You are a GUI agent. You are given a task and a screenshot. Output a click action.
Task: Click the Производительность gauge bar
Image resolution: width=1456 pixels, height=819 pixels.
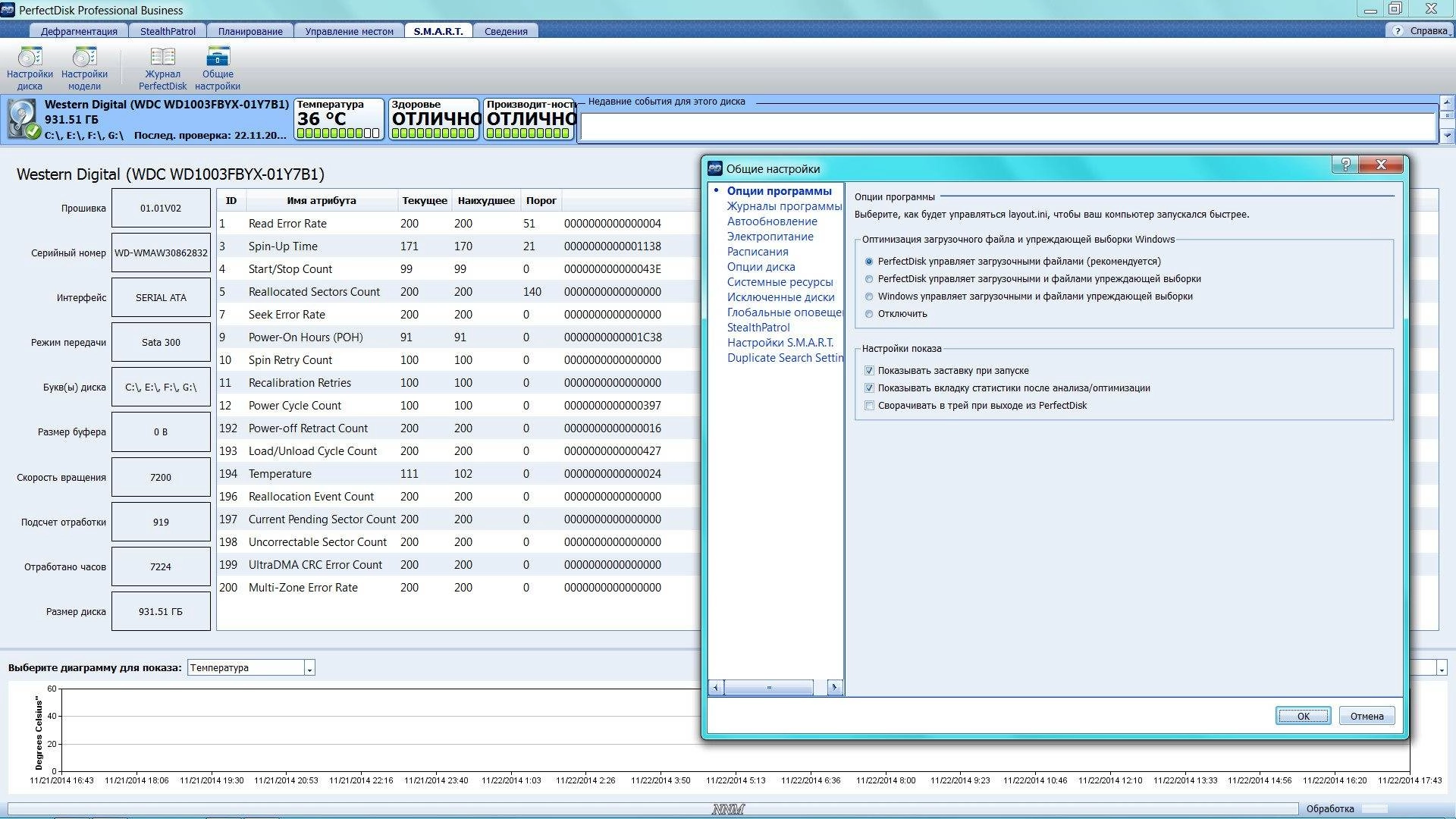(528, 133)
